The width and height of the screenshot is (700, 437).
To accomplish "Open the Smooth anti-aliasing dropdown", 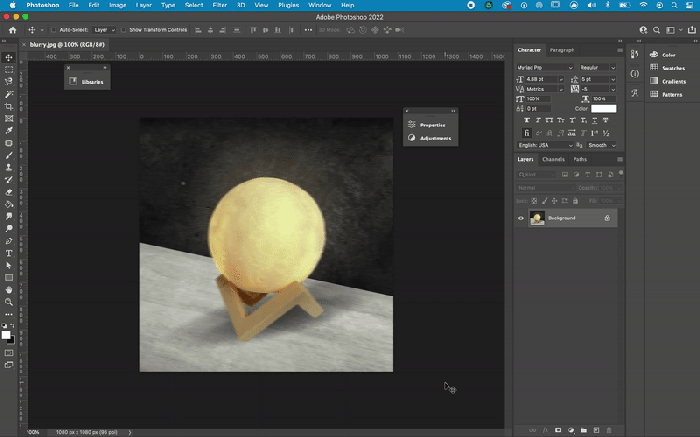I will pos(601,145).
